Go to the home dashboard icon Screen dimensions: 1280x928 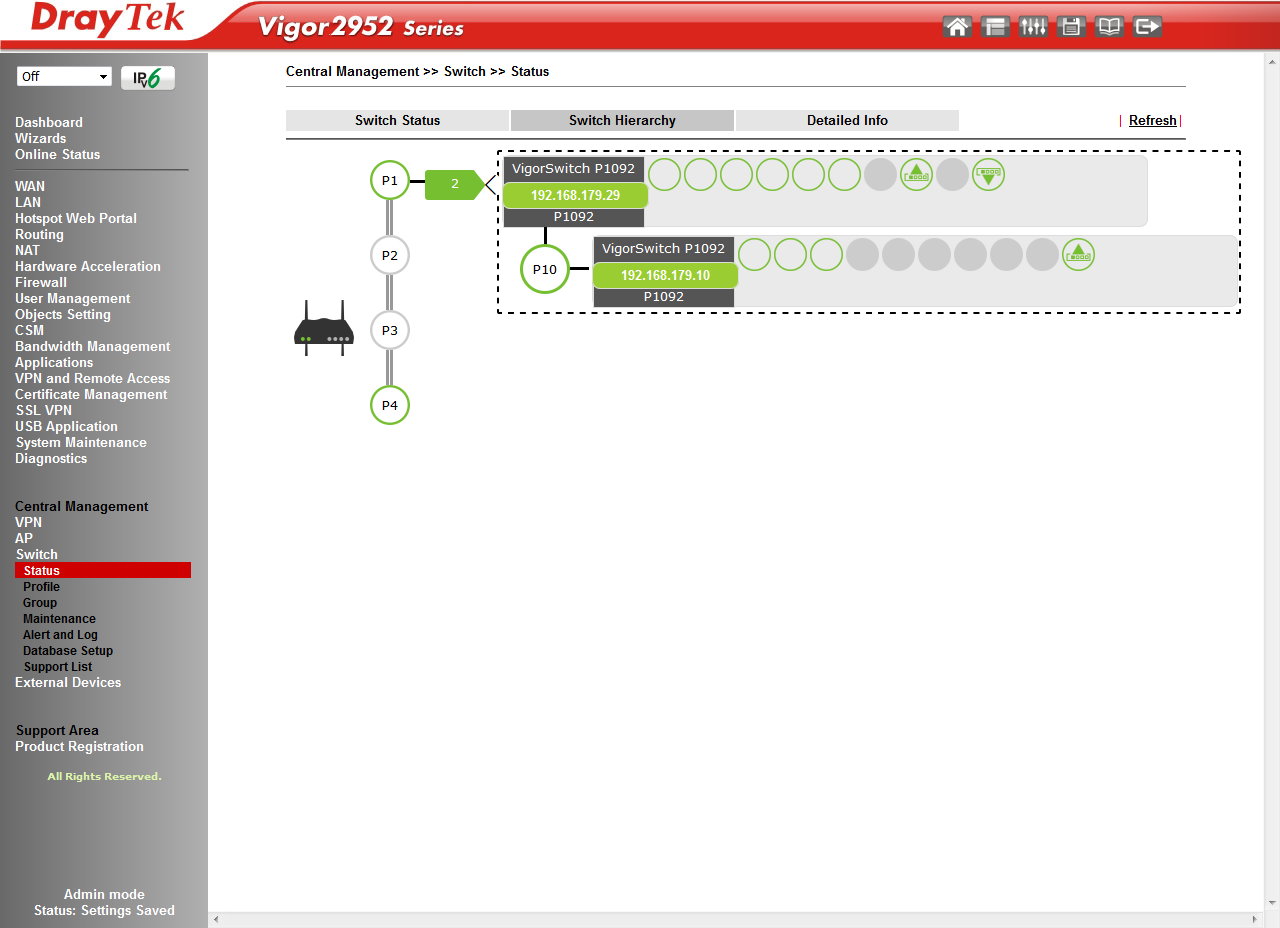pyautogui.click(x=957, y=27)
